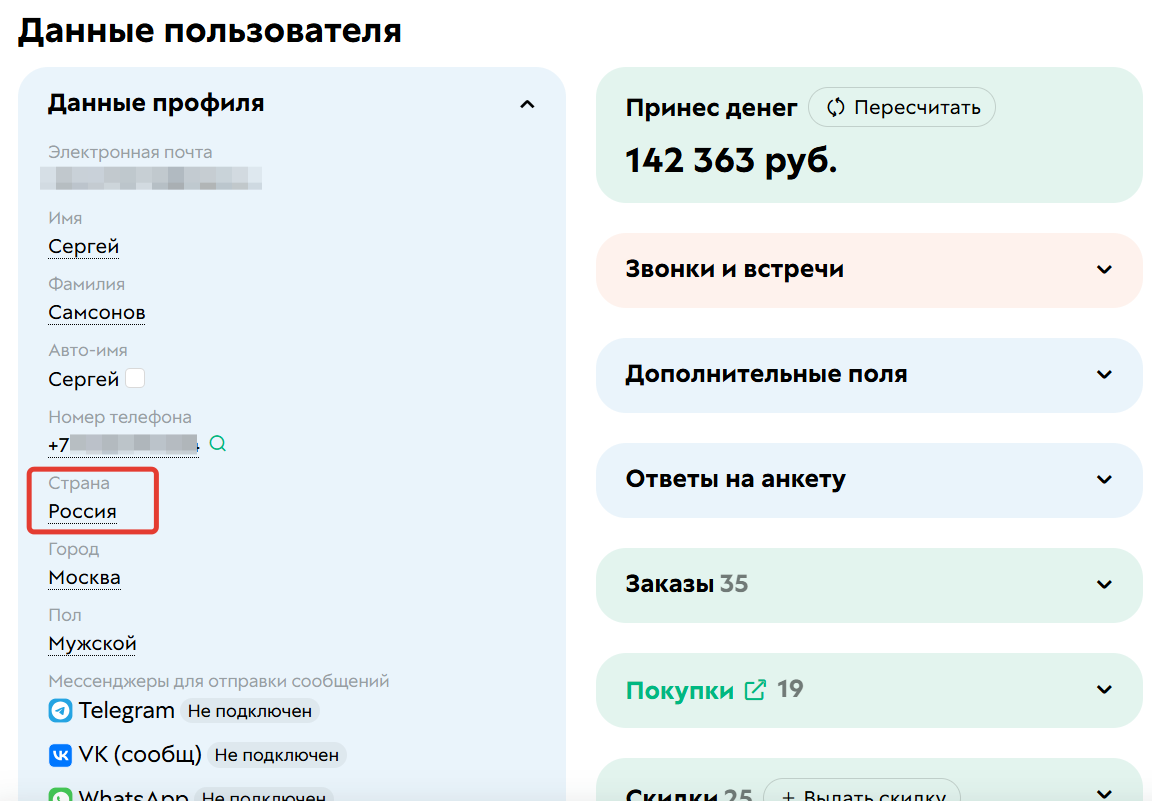Expand the Заказы 35 section
The width and height of the screenshot is (1152, 801).
(x=1104, y=585)
